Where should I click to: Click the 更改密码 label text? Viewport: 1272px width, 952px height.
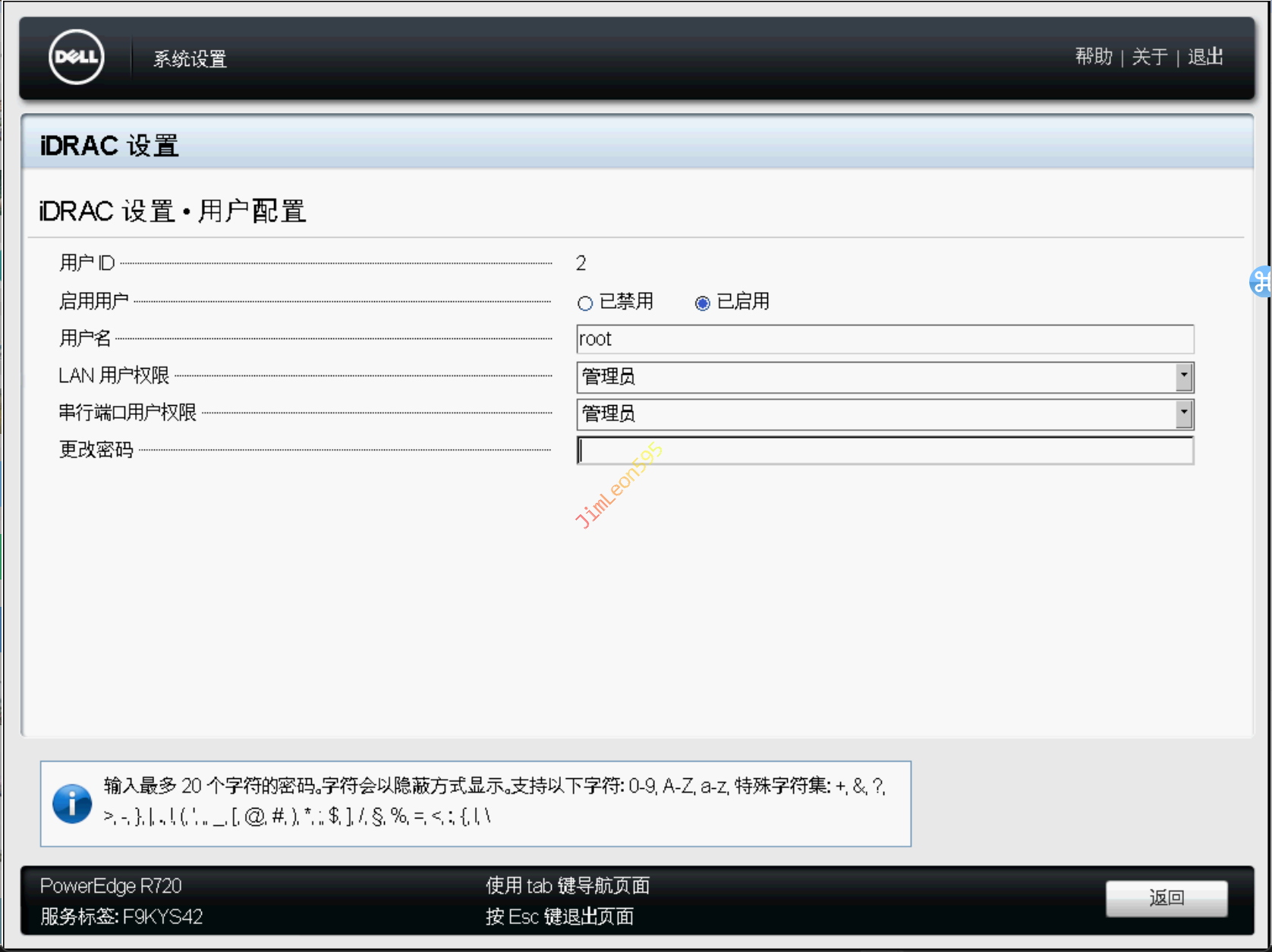click(96, 450)
